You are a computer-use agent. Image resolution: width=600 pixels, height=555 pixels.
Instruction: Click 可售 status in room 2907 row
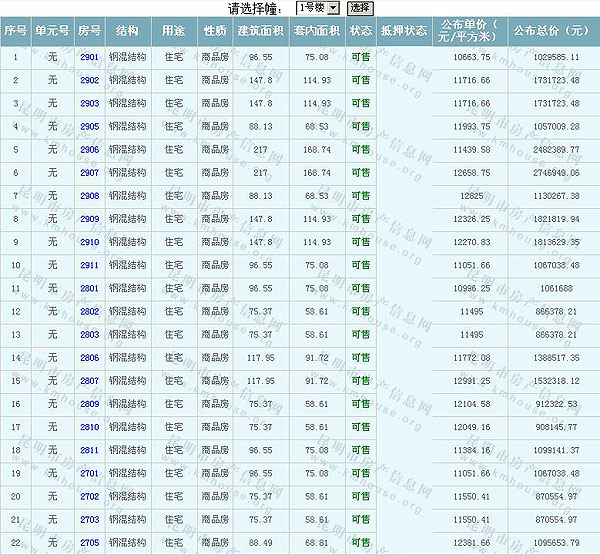(361, 173)
